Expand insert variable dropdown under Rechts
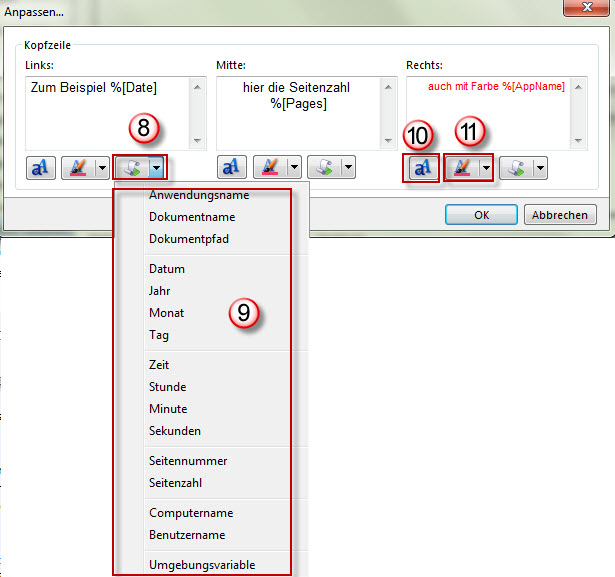The width and height of the screenshot is (615, 577). [540, 168]
